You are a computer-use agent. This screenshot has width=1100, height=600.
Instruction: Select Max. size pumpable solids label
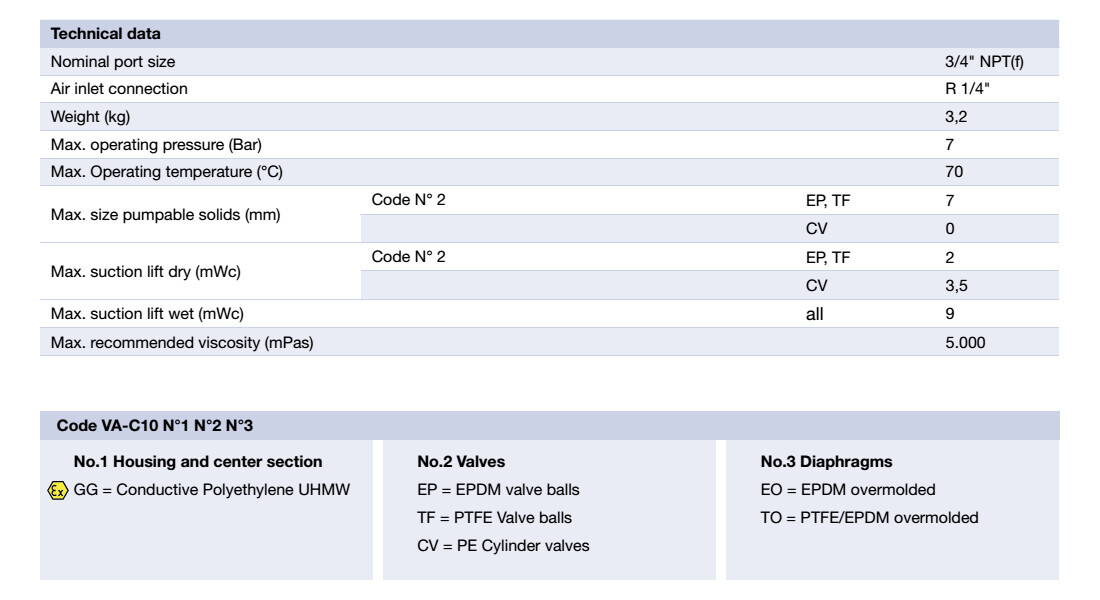tap(166, 215)
